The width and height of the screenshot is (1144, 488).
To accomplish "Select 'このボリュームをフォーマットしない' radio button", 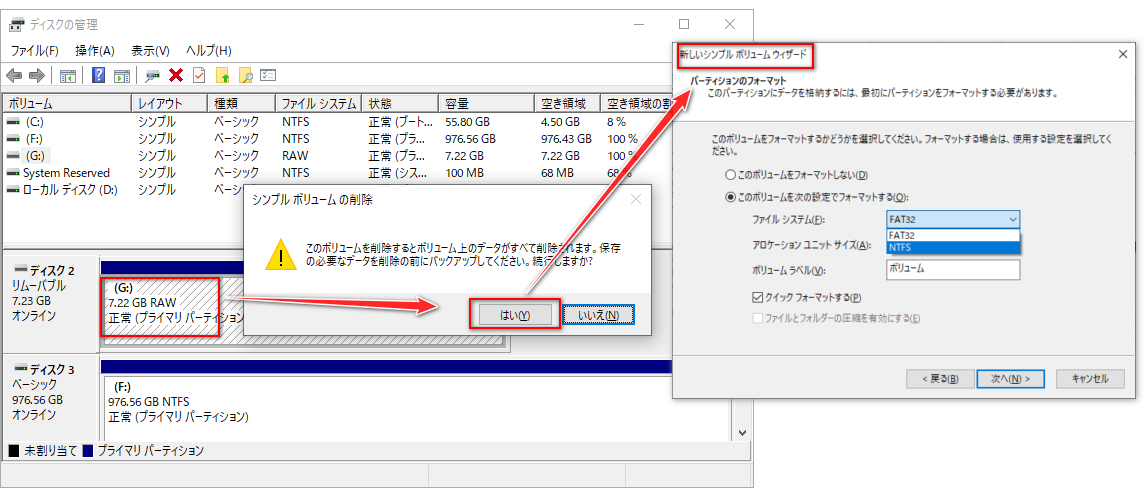I will coord(730,175).
